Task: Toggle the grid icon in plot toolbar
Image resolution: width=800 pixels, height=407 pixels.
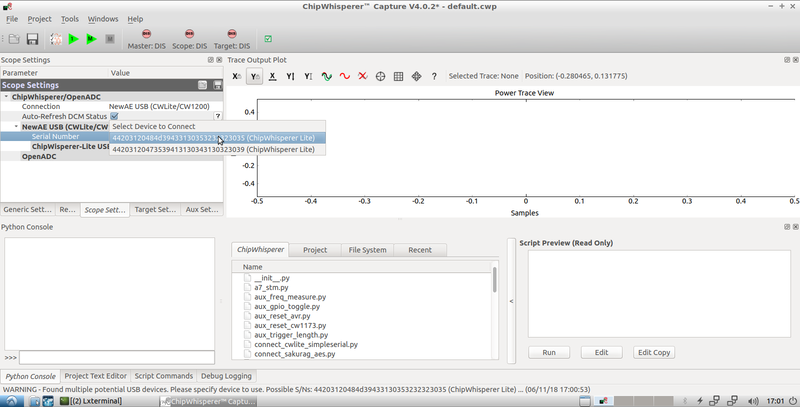Action: point(398,76)
